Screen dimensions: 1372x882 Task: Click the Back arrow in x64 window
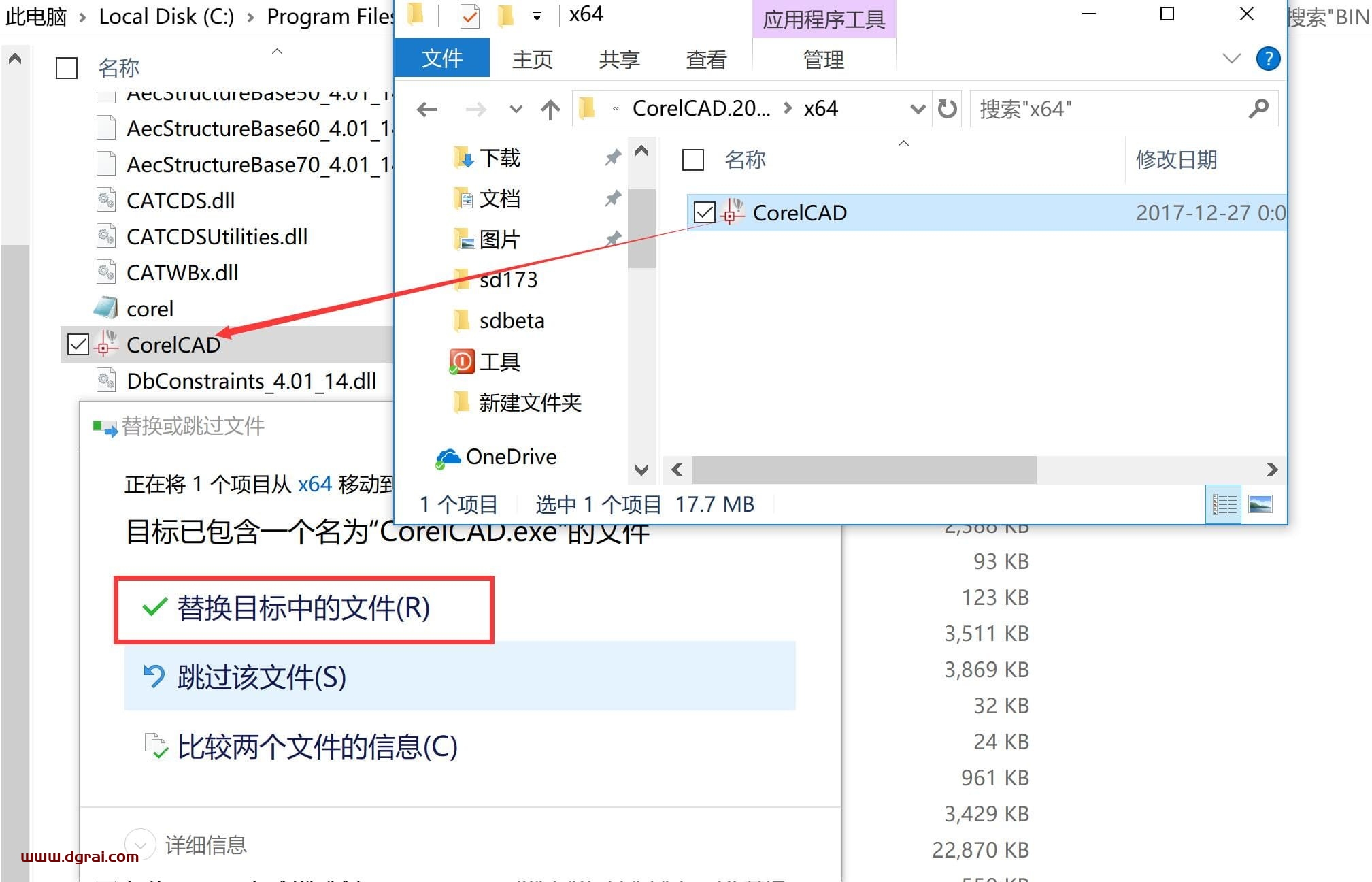click(427, 109)
